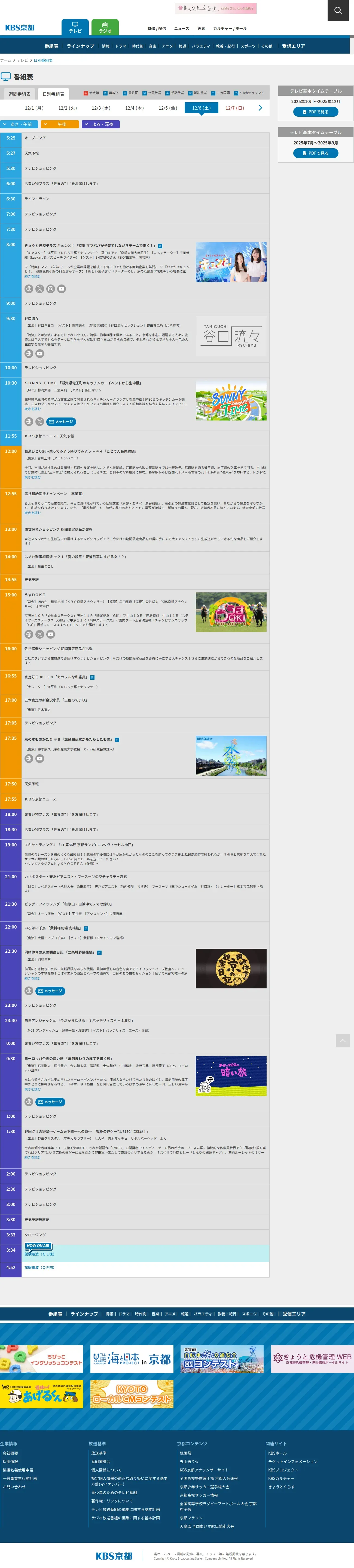Open website icon for きょうと経済テラス キュンと! program
The image size is (354, 1568).
point(29,289)
